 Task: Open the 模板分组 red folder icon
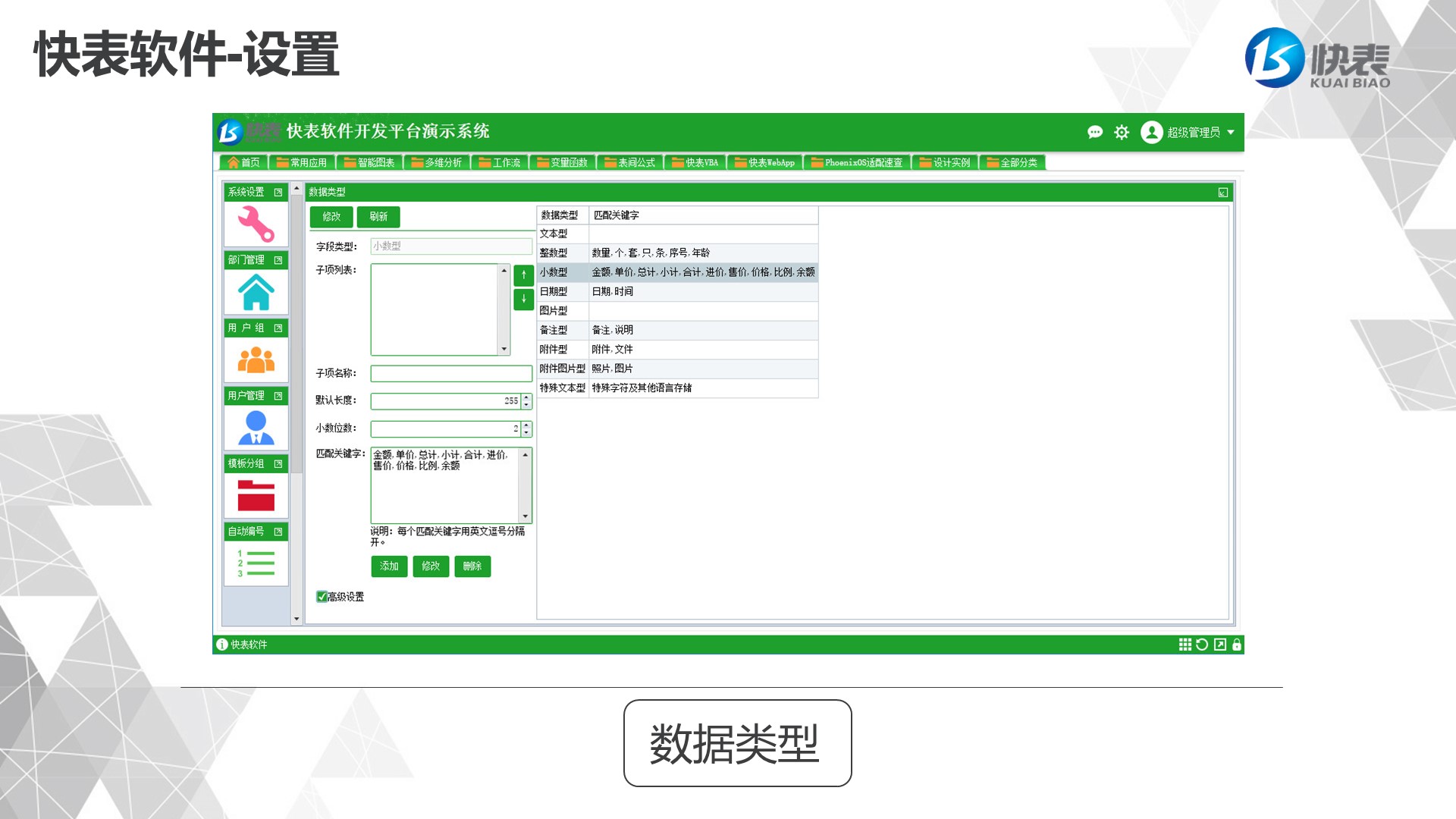coord(256,496)
